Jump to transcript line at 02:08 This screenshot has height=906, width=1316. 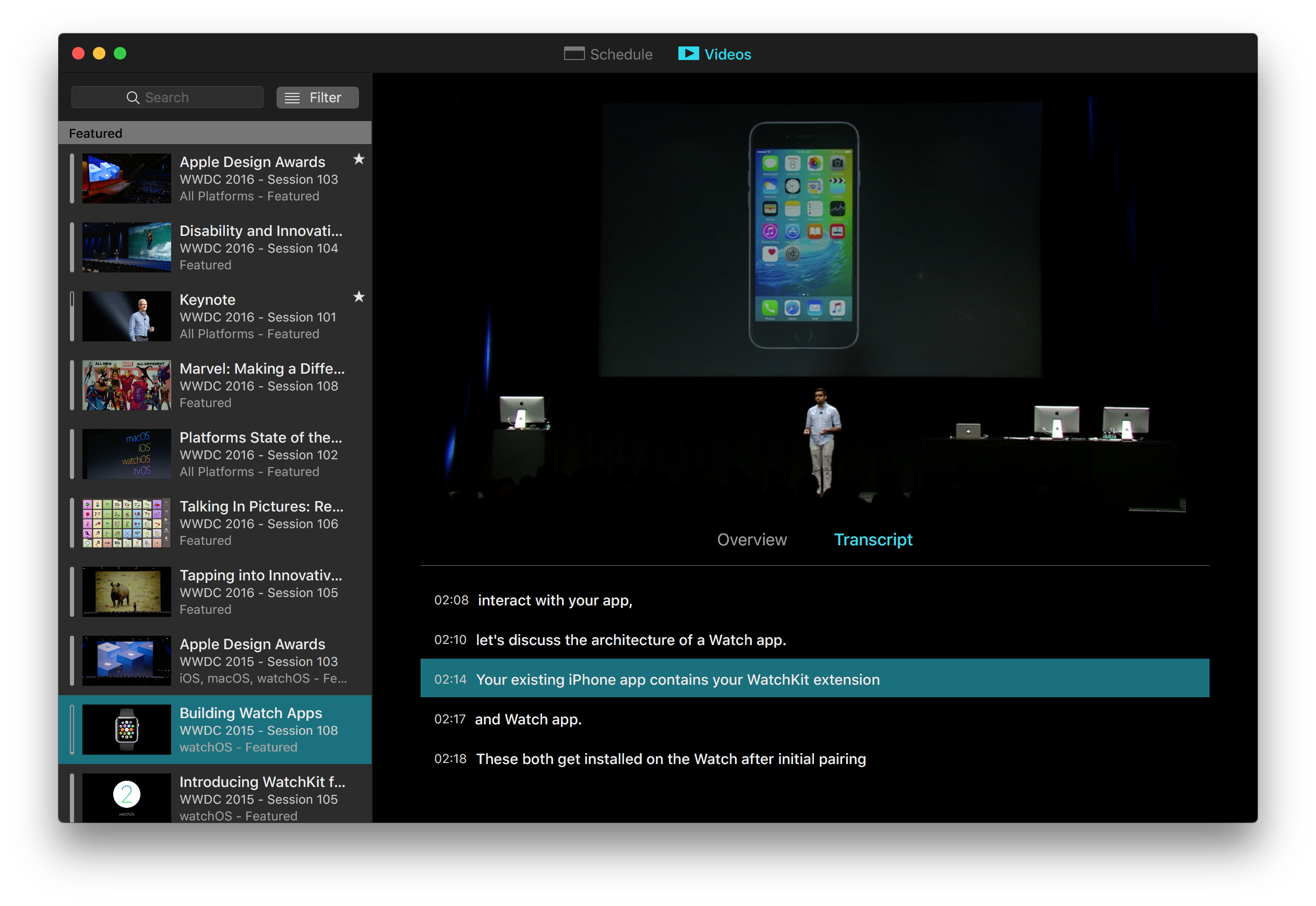555,601
